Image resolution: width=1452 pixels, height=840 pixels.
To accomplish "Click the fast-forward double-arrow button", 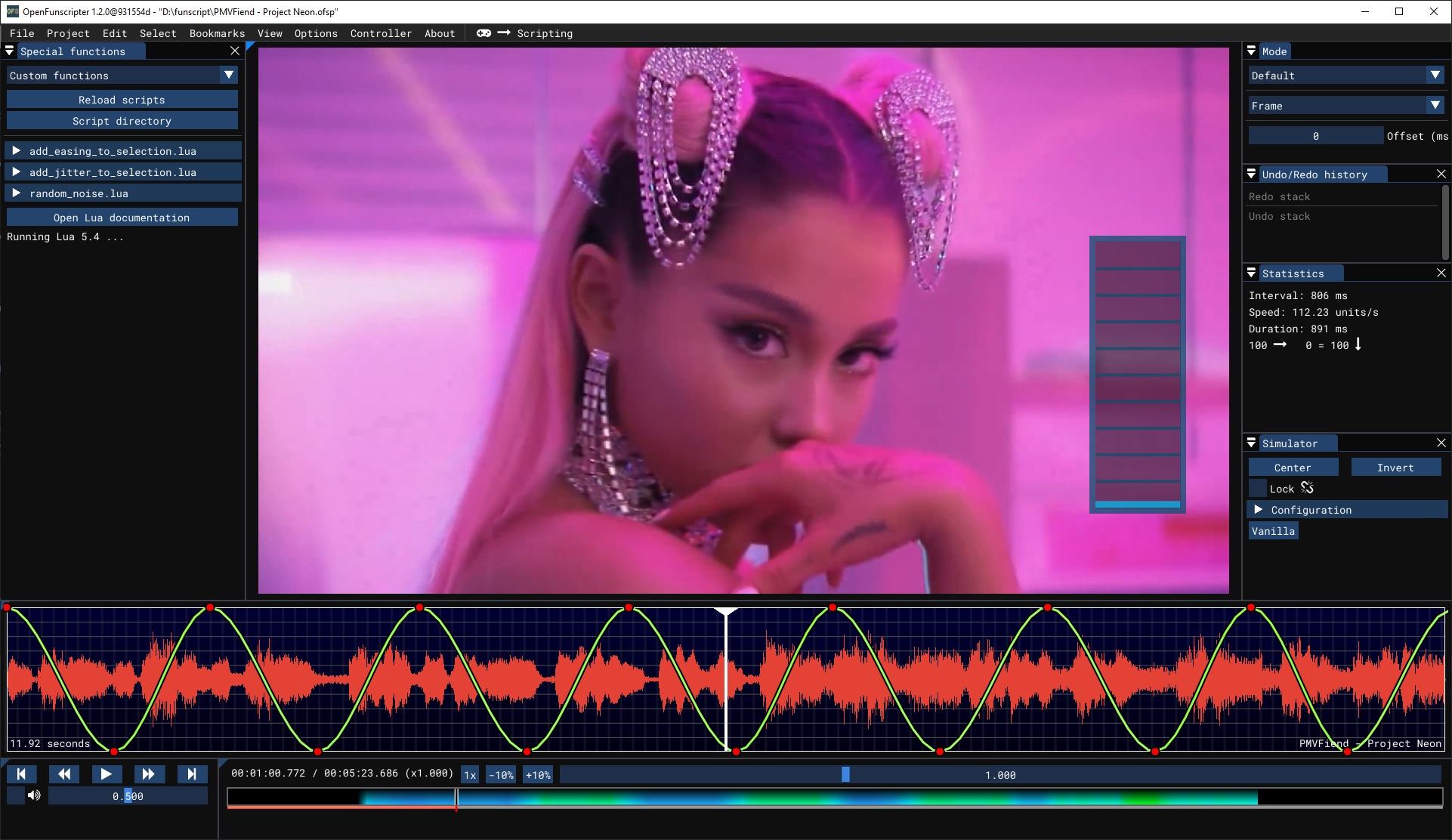I will pos(149,774).
